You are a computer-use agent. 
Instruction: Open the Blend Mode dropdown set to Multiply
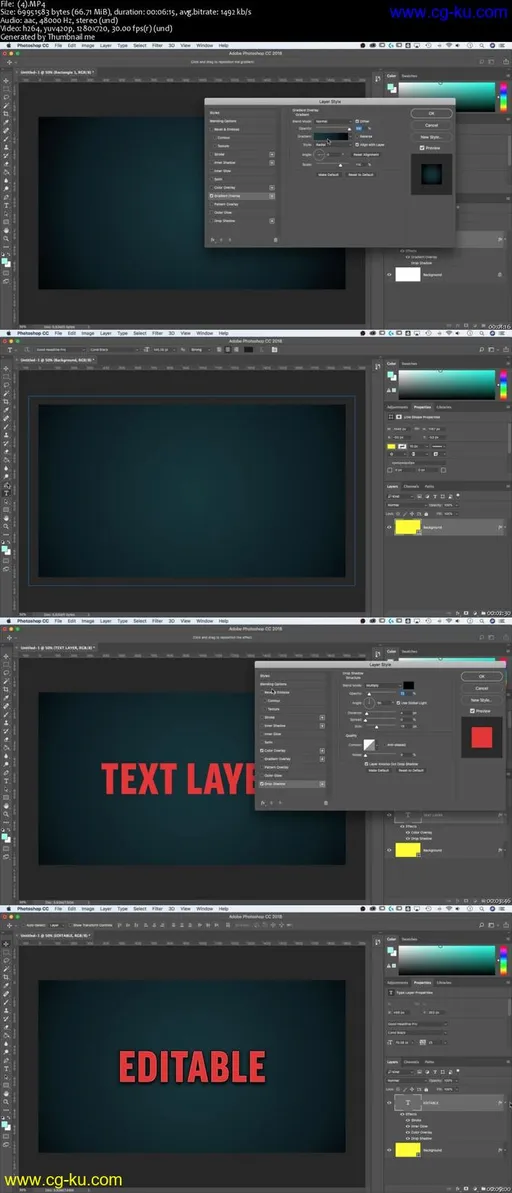[383, 686]
